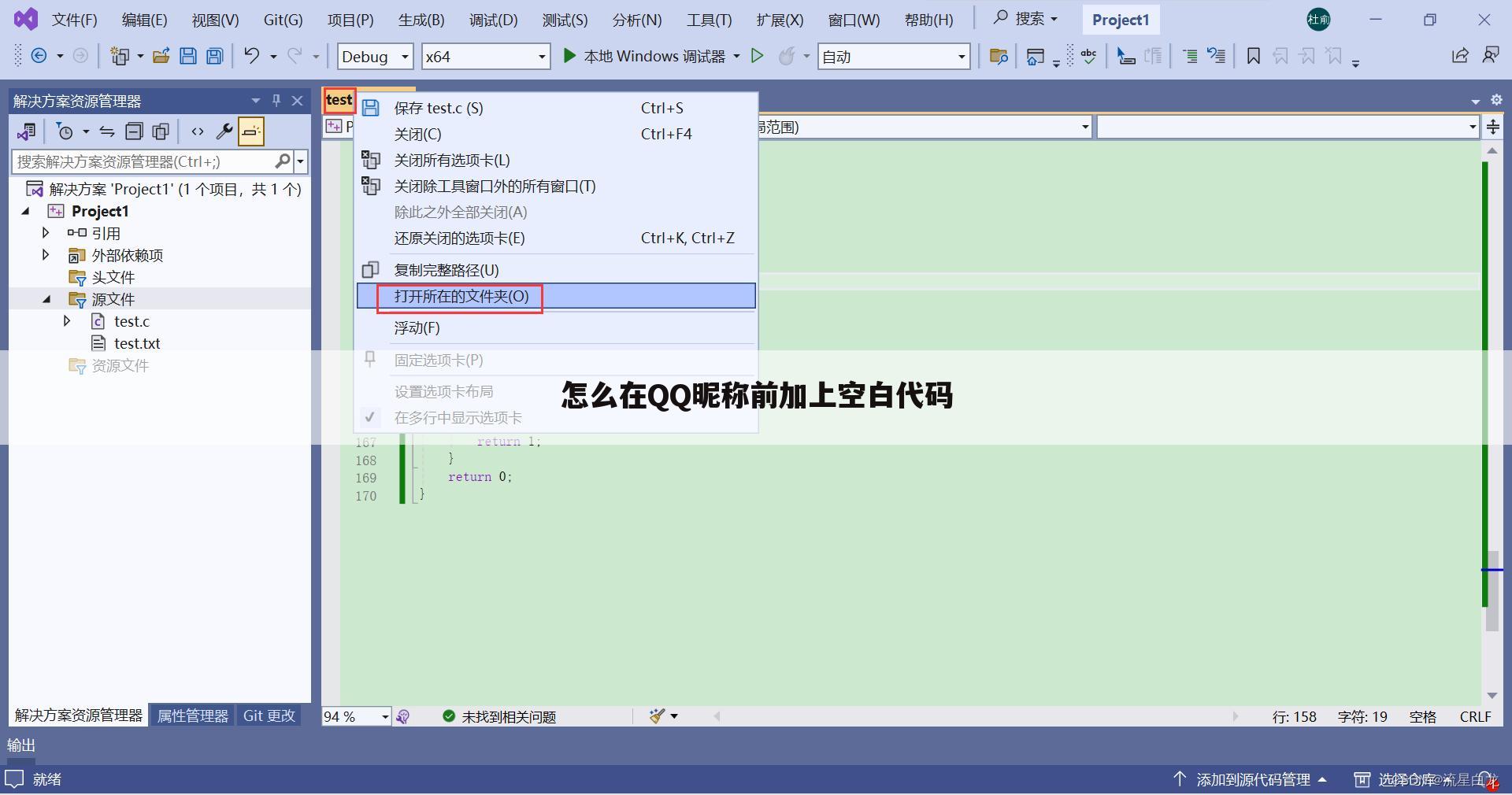This screenshot has width=1512, height=795.
Task: Click the undo arrow icon
Action: pyautogui.click(x=251, y=55)
